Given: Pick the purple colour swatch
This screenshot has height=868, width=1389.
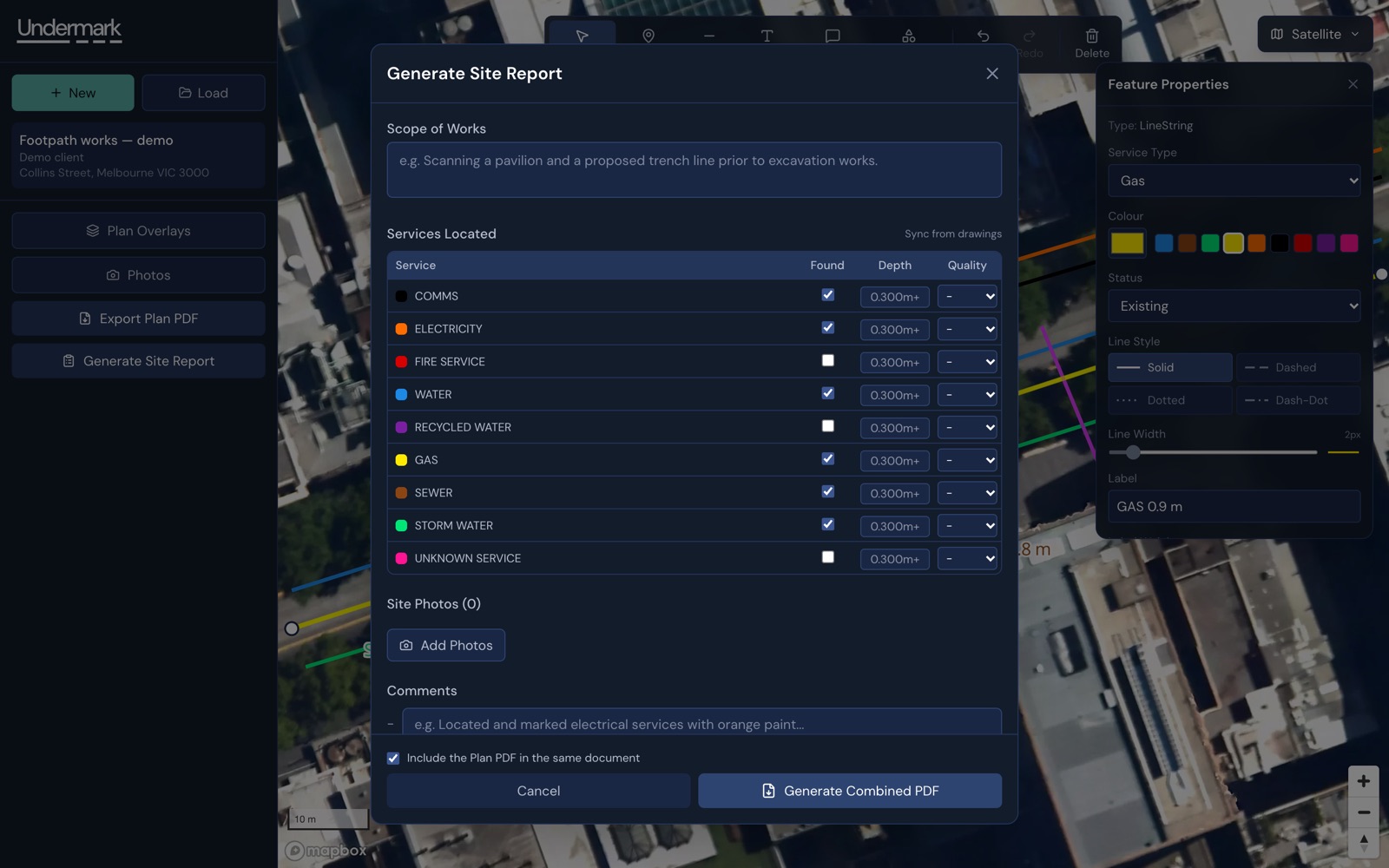Looking at the screenshot, I should click(x=1326, y=243).
